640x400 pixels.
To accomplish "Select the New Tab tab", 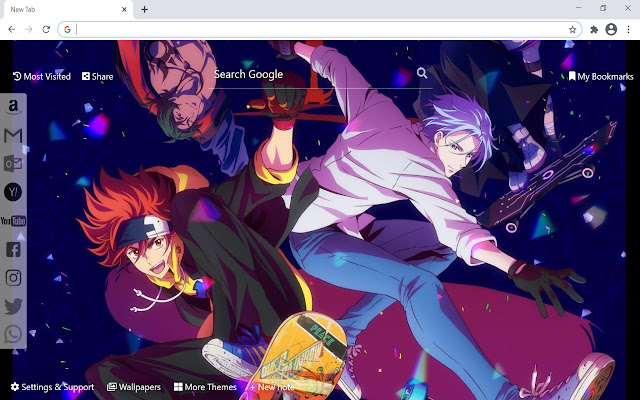I will click(x=69, y=9).
